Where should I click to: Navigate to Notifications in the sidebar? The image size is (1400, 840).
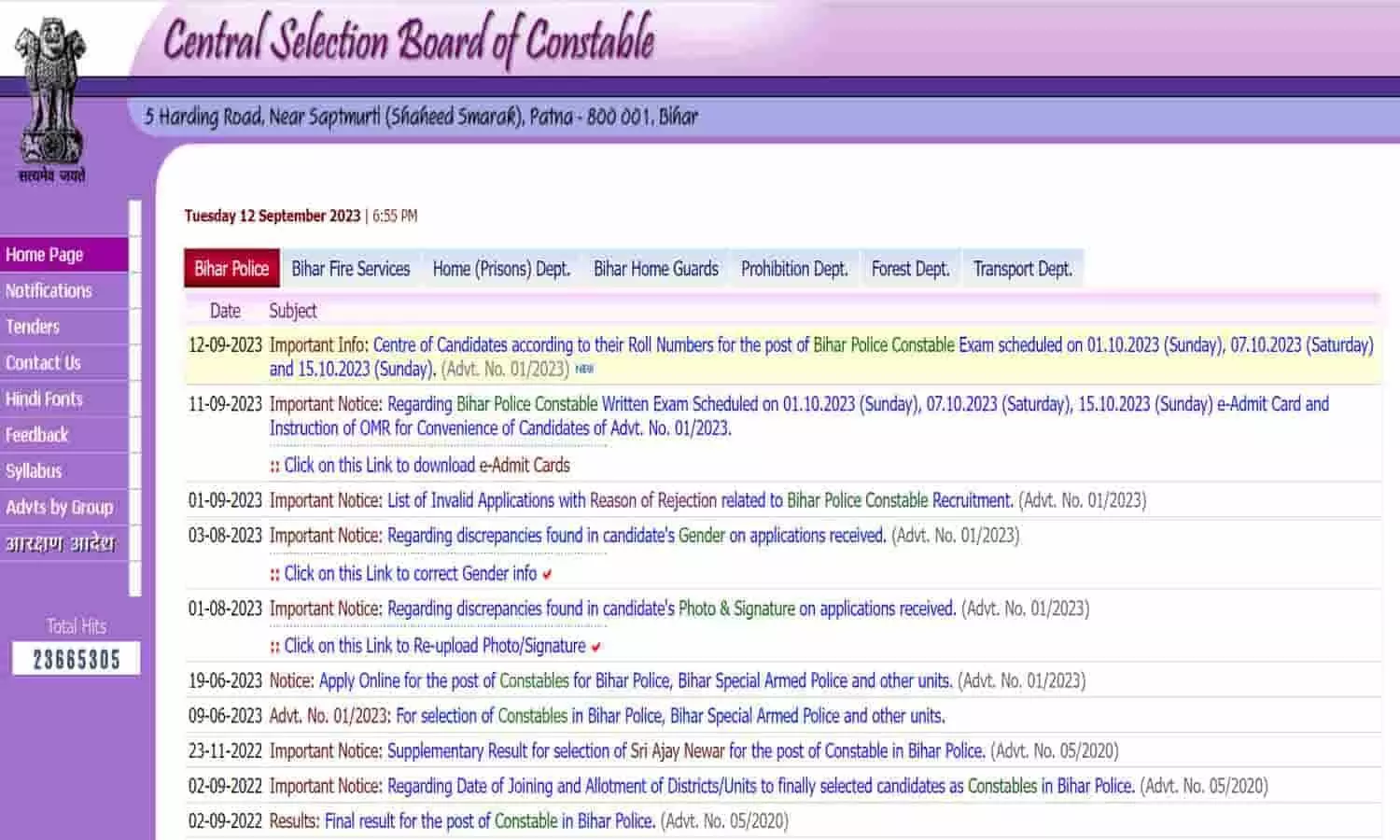tap(49, 290)
